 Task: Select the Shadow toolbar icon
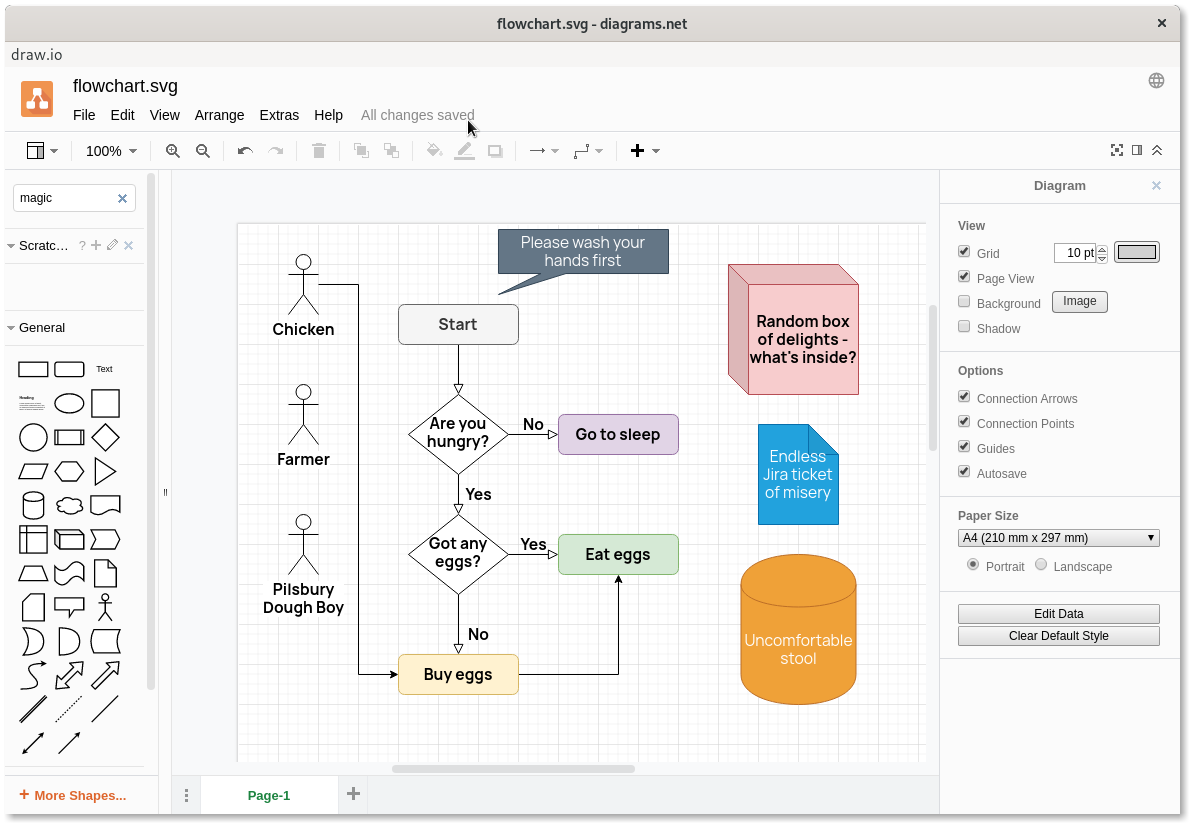tap(494, 151)
